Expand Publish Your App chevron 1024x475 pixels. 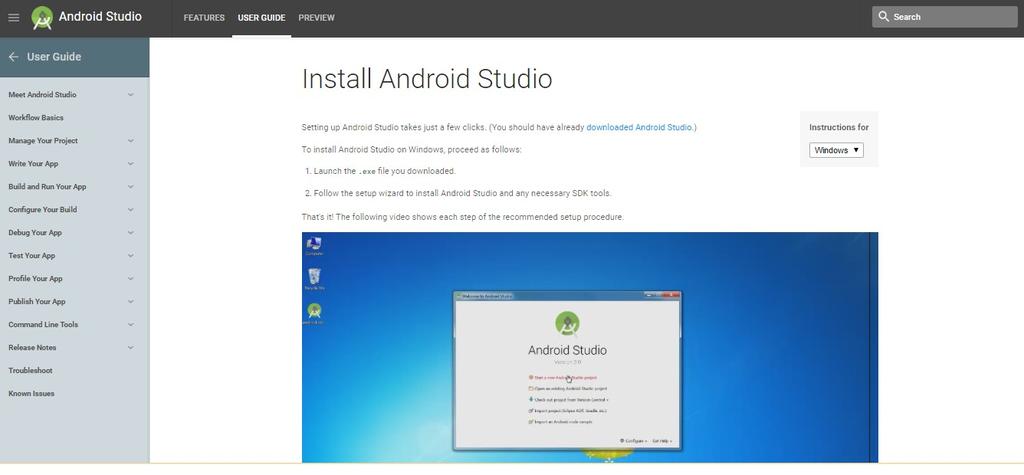click(131, 302)
